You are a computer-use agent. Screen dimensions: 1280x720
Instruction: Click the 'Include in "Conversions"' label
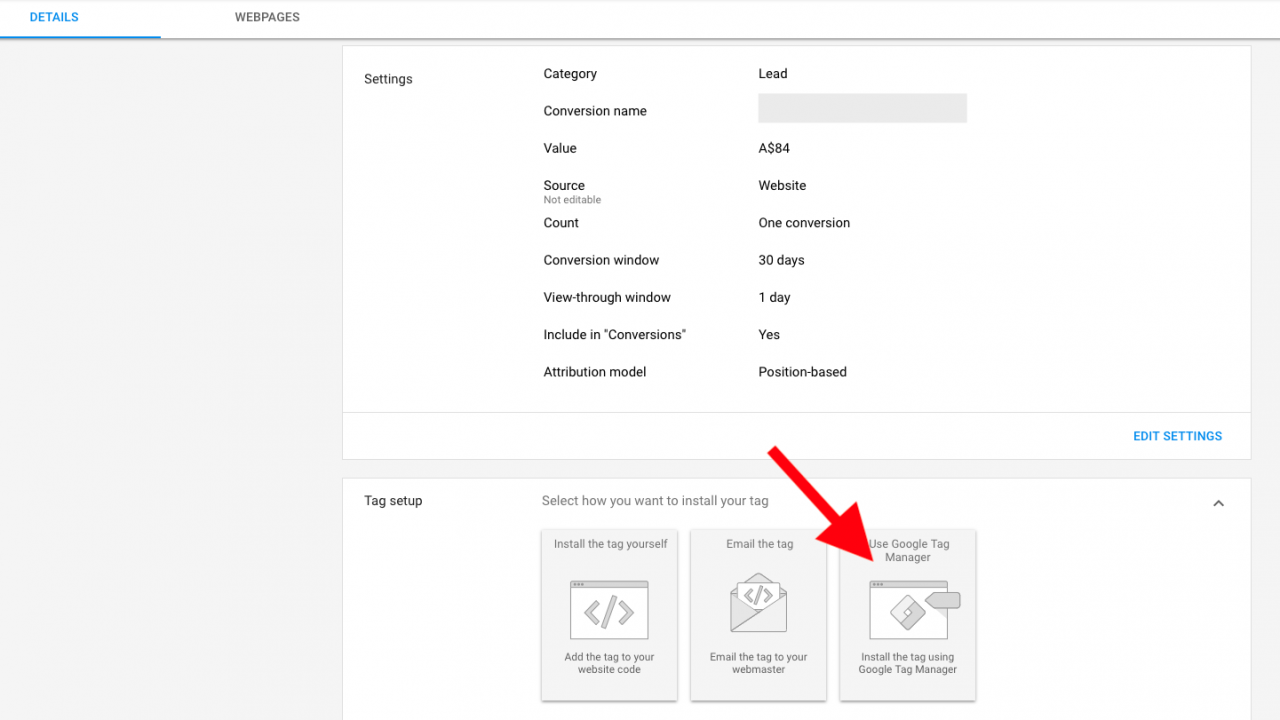[615, 334]
